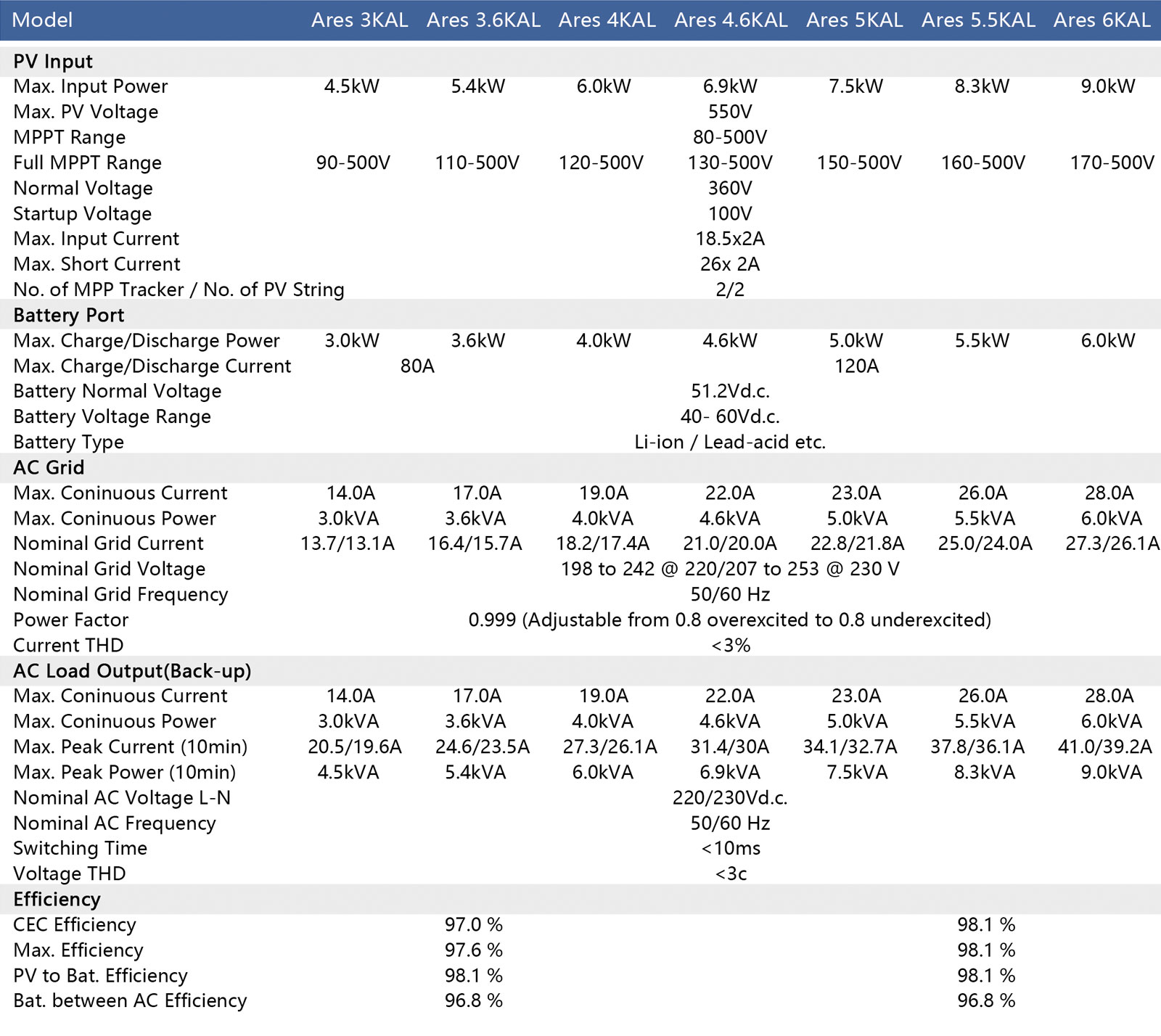
Task: Select the 'Max. Input Power' row label
Action: pyautogui.click(x=90, y=86)
